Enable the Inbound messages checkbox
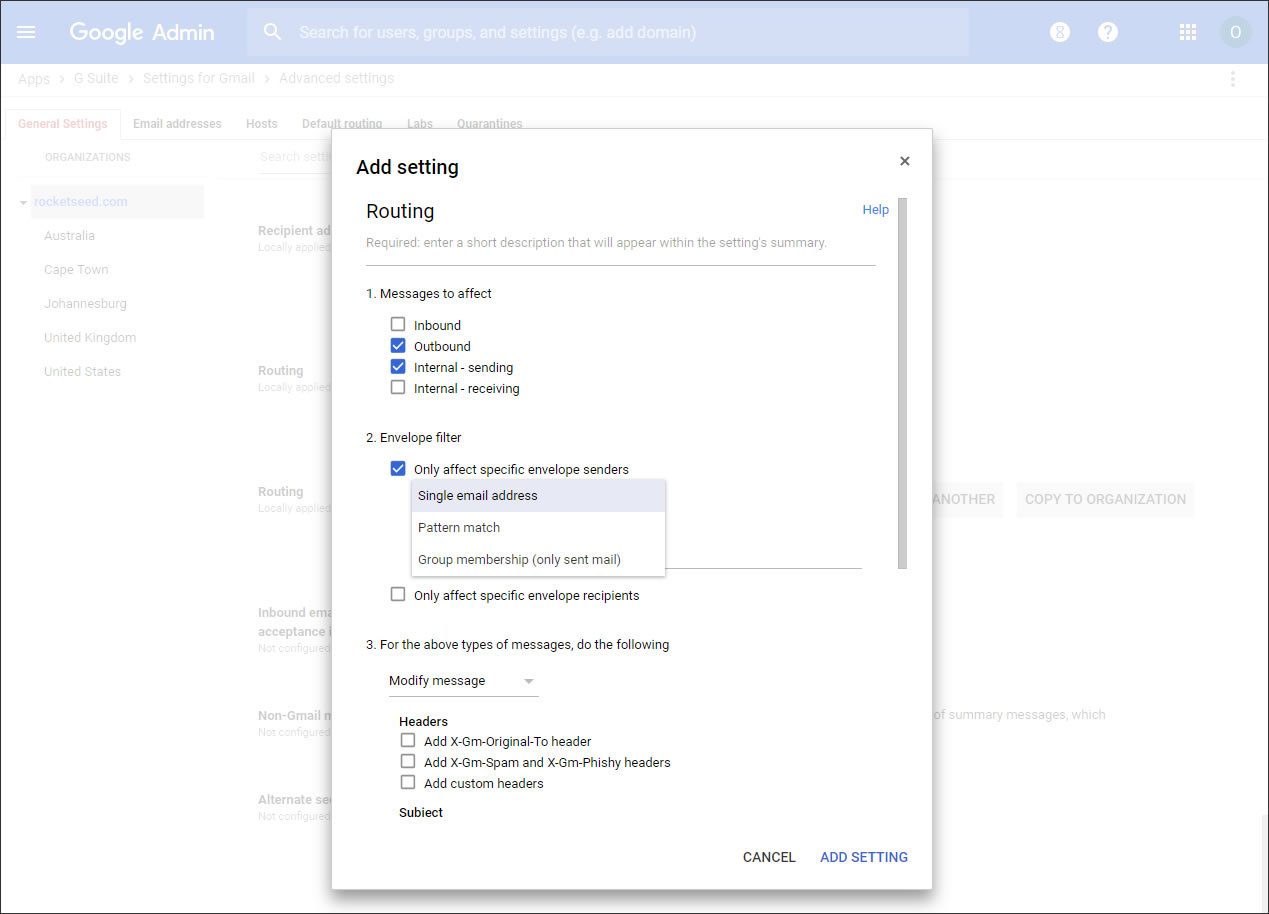1269x914 pixels. click(x=398, y=325)
